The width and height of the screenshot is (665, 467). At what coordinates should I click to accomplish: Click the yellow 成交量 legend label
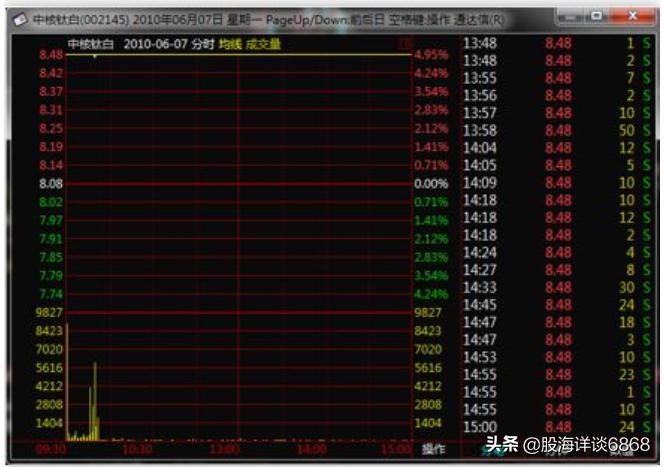pos(263,44)
